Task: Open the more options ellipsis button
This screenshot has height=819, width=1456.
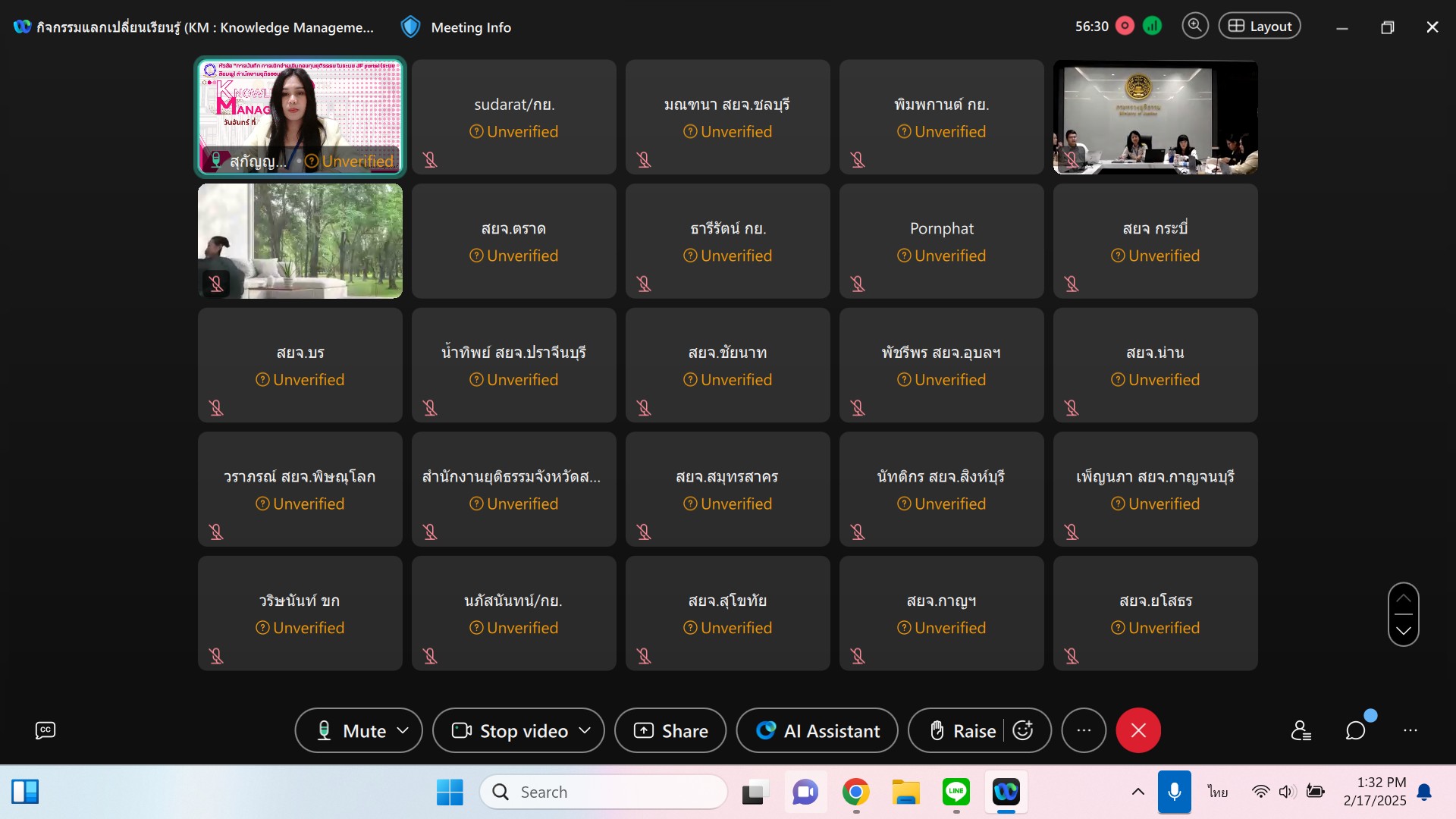Action: 1084,730
